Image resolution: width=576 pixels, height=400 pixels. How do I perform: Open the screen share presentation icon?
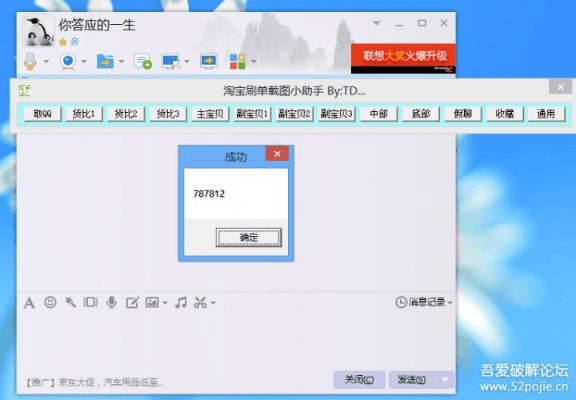pos(209,61)
